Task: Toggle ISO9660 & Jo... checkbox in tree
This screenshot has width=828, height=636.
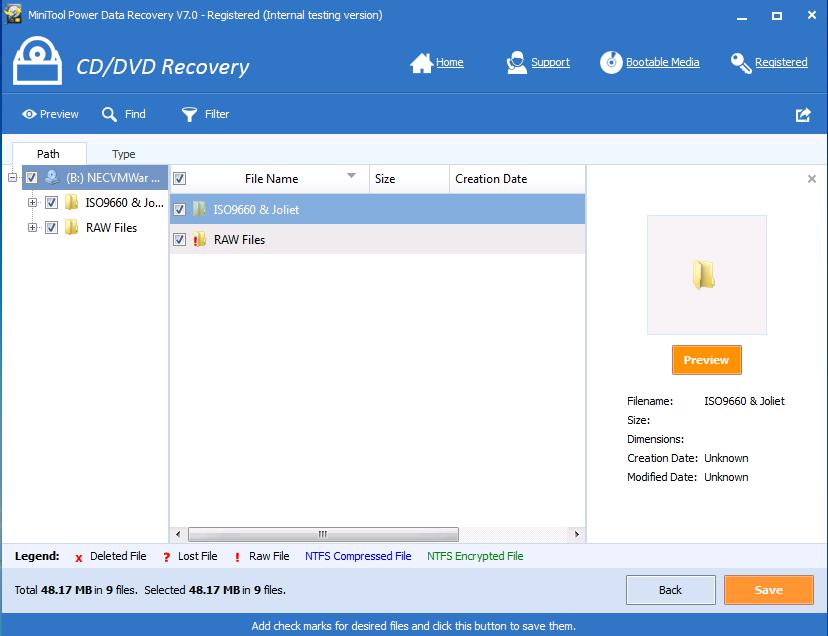Action: click(x=51, y=202)
